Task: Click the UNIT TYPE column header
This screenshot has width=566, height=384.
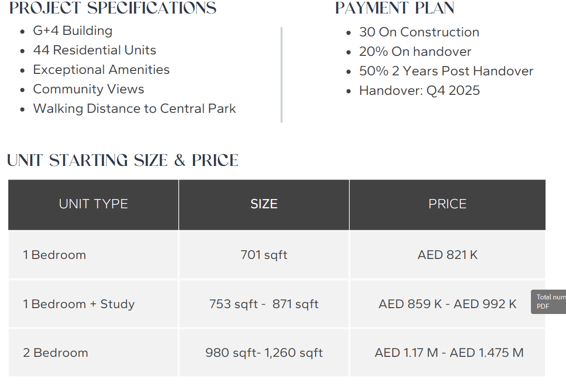Action: tap(93, 204)
